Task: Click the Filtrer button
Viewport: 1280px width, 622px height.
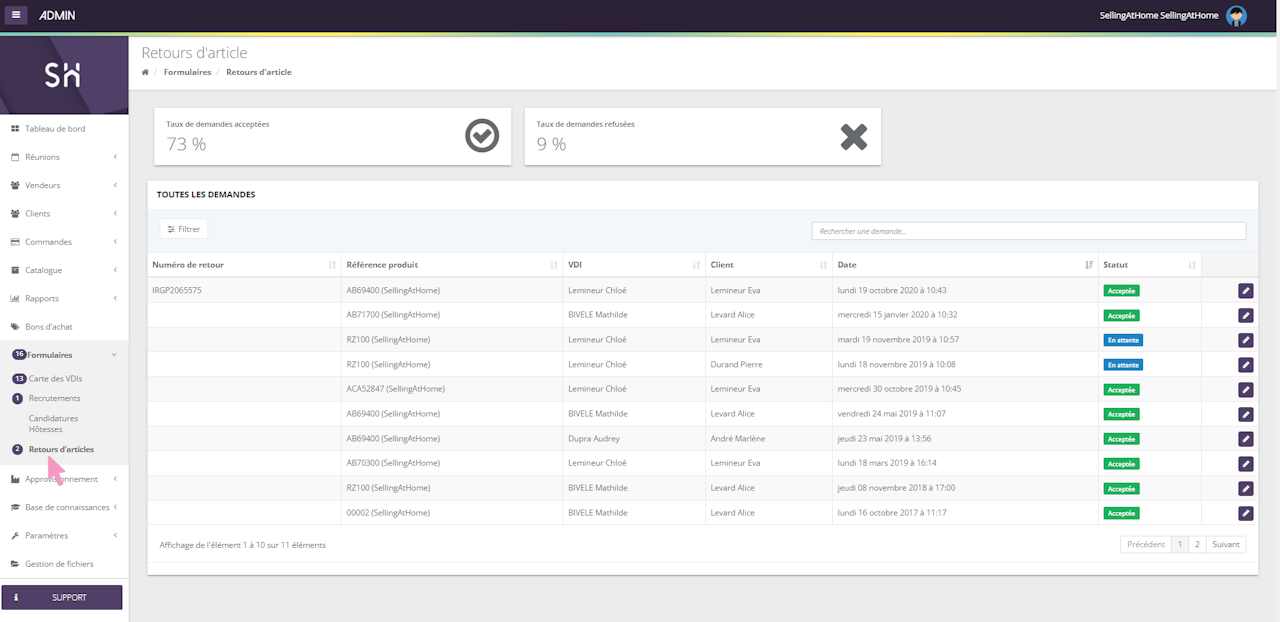Action: pyautogui.click(x=184, y=229)
